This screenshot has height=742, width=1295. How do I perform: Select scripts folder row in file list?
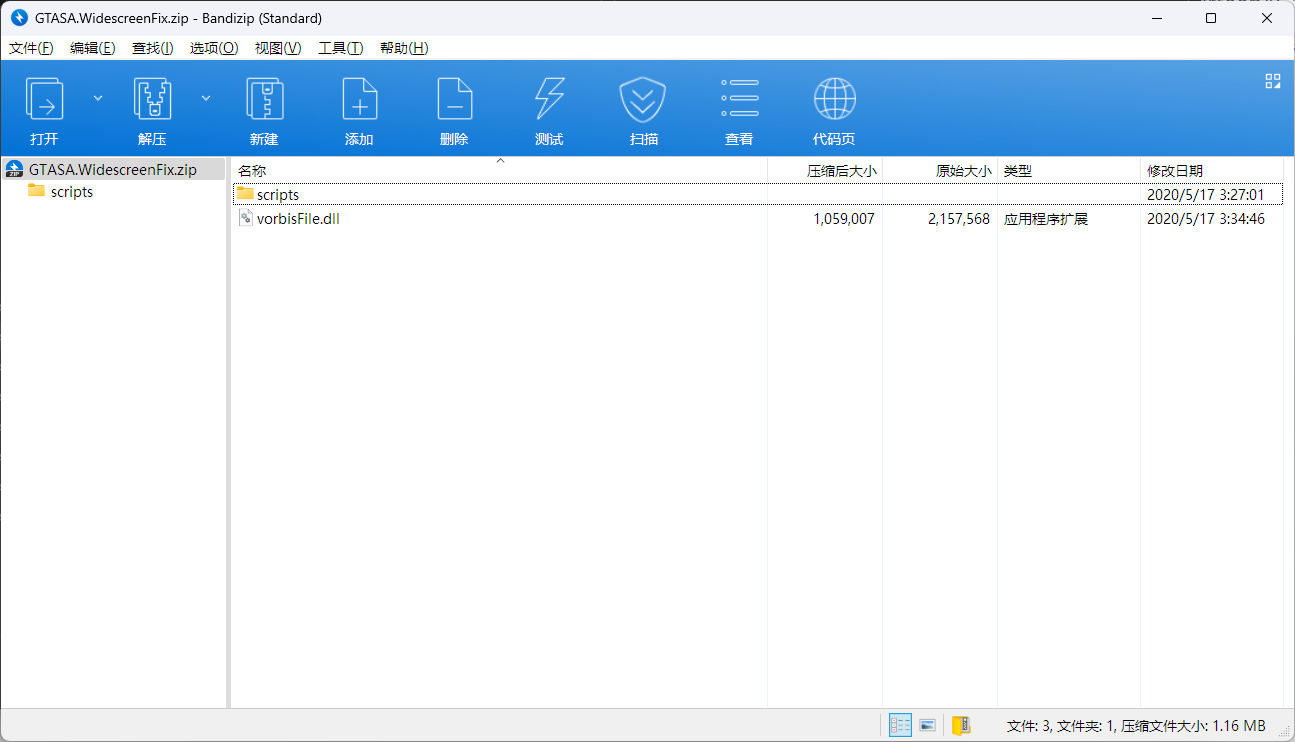coord(758,194)
